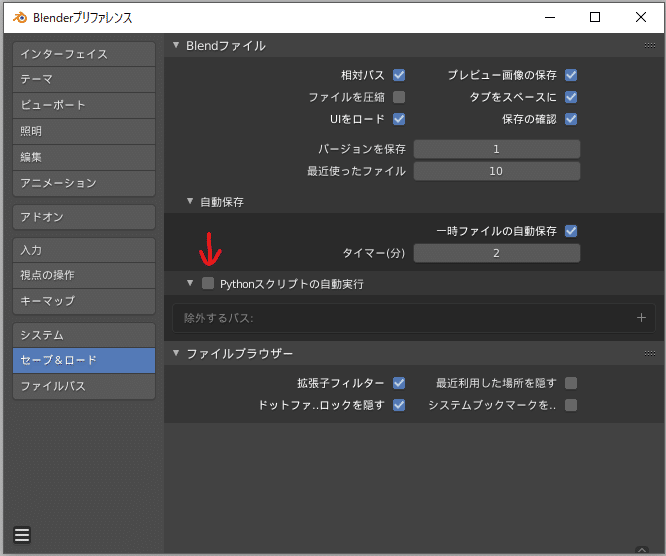Open the 照明 preferences tab
Viewport: 666px width, 556px height.
click(x=84, y=132)
